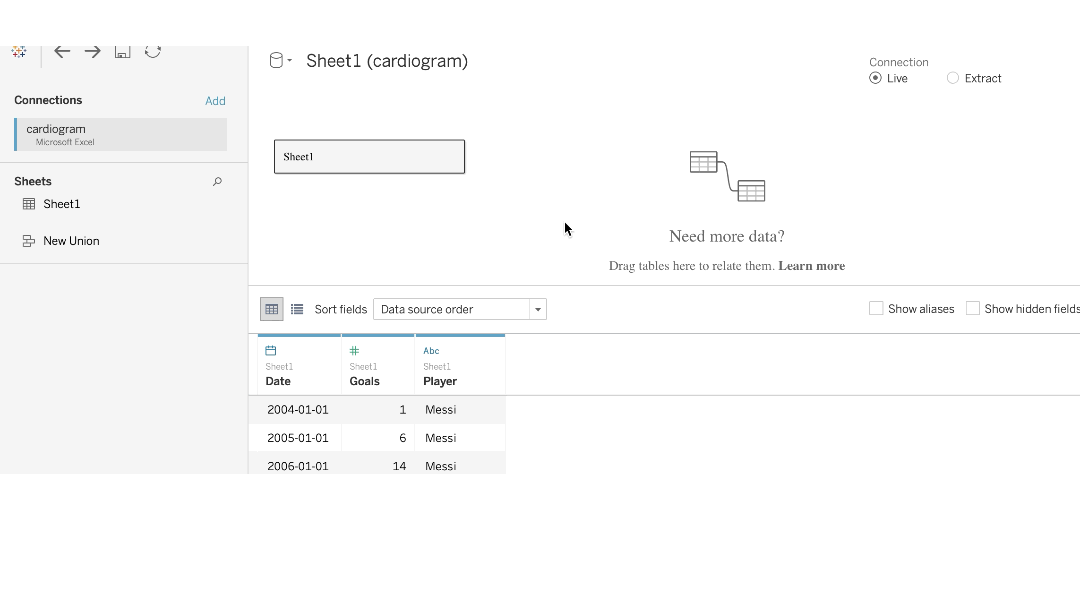Click Messi in the 2005-01-01 row
Screen dimensions: 1080x608
tap(441, 438)
